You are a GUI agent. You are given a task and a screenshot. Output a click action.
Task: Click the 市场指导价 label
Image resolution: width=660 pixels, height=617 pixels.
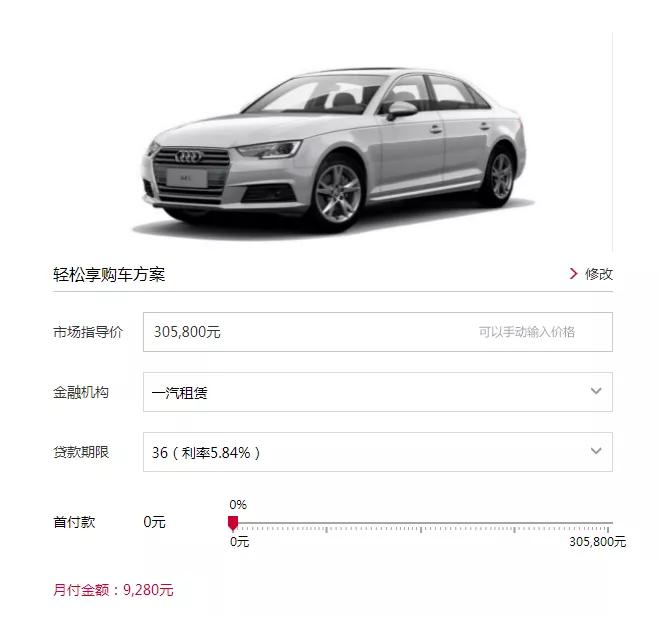pyautogui.click(x=88, y=332)
